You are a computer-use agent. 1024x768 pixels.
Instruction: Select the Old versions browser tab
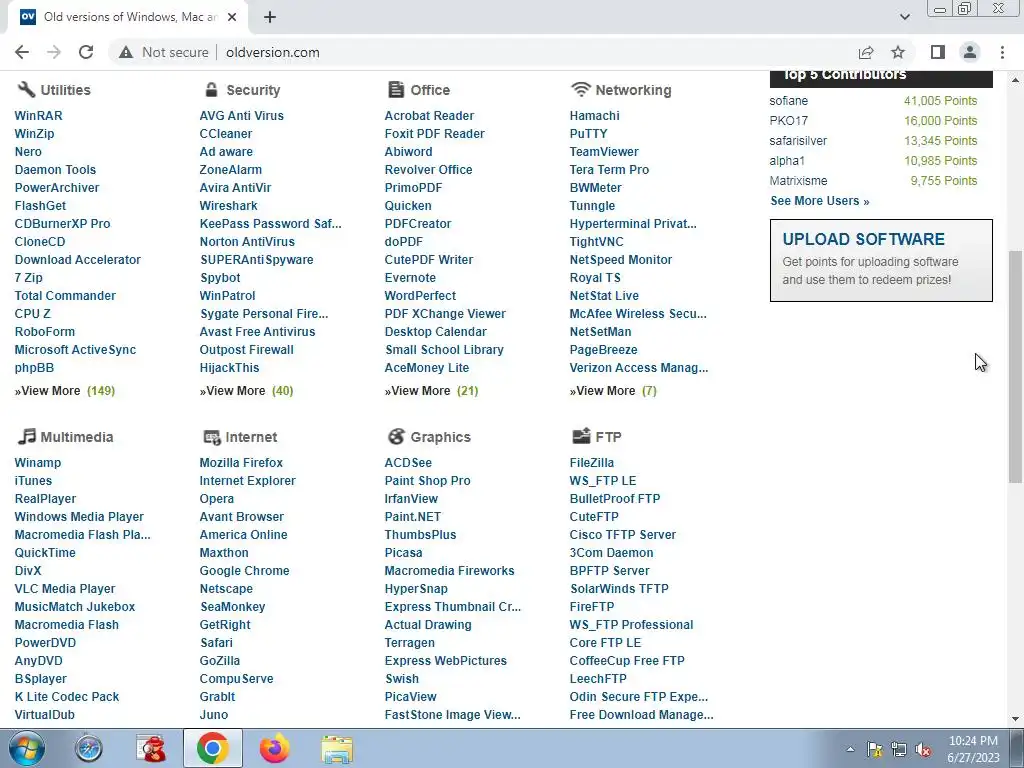[127, 17]
